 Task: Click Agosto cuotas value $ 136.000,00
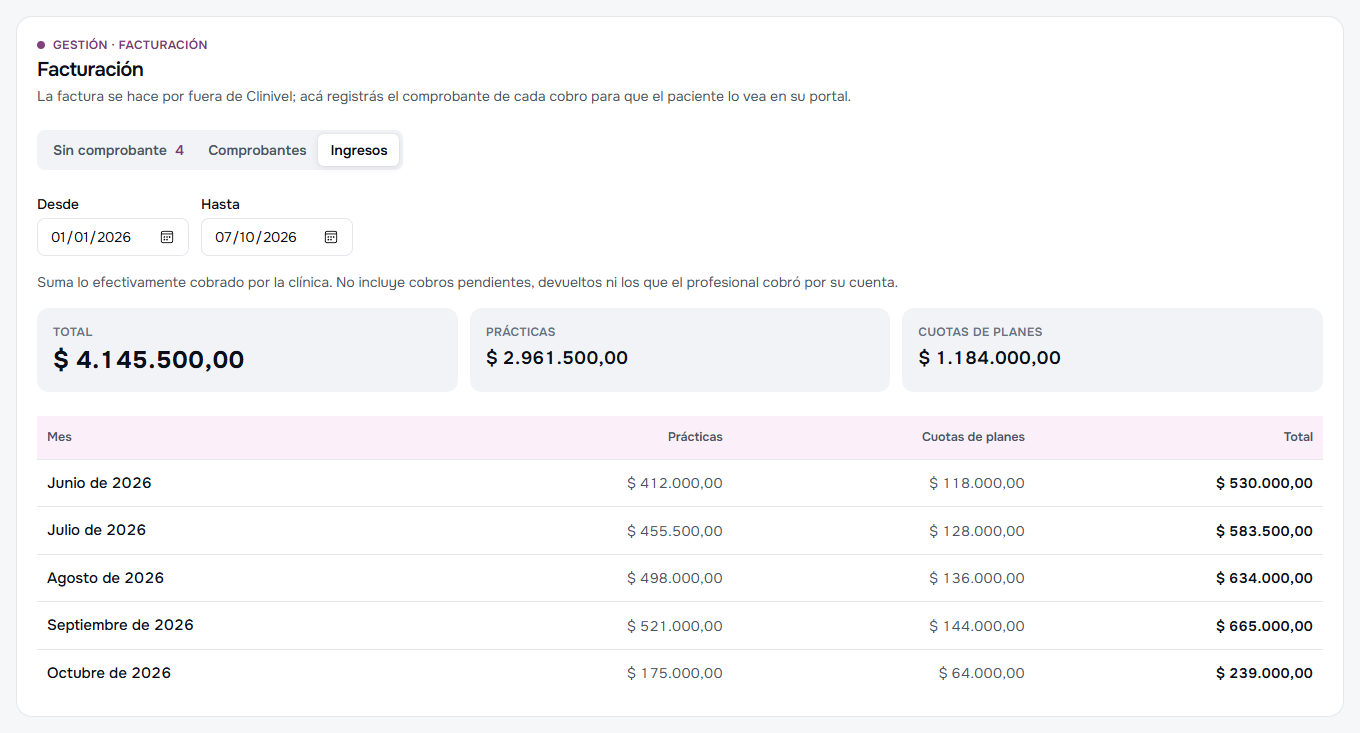coord(977,578)
